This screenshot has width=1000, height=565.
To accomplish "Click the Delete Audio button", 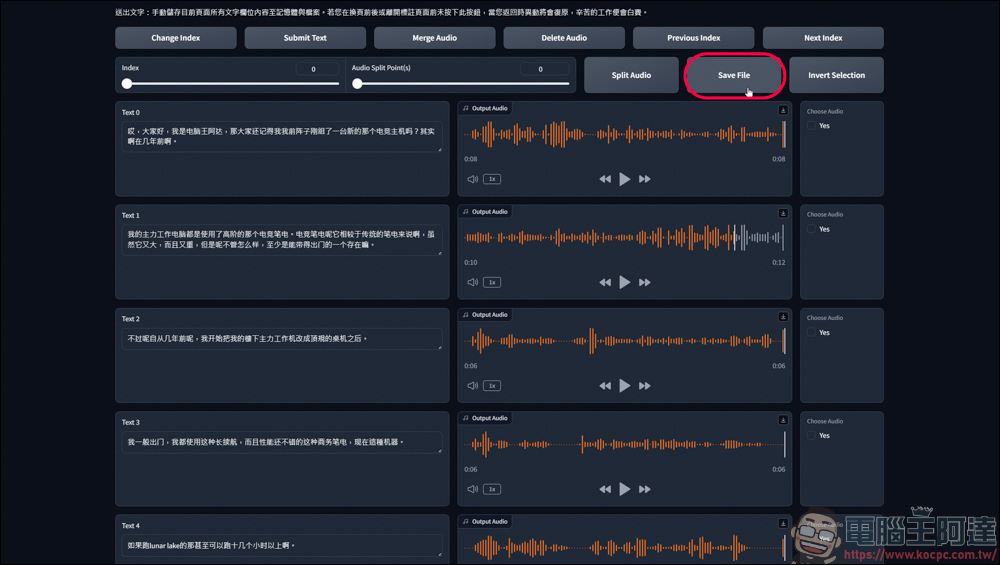I will pos(564,38).
